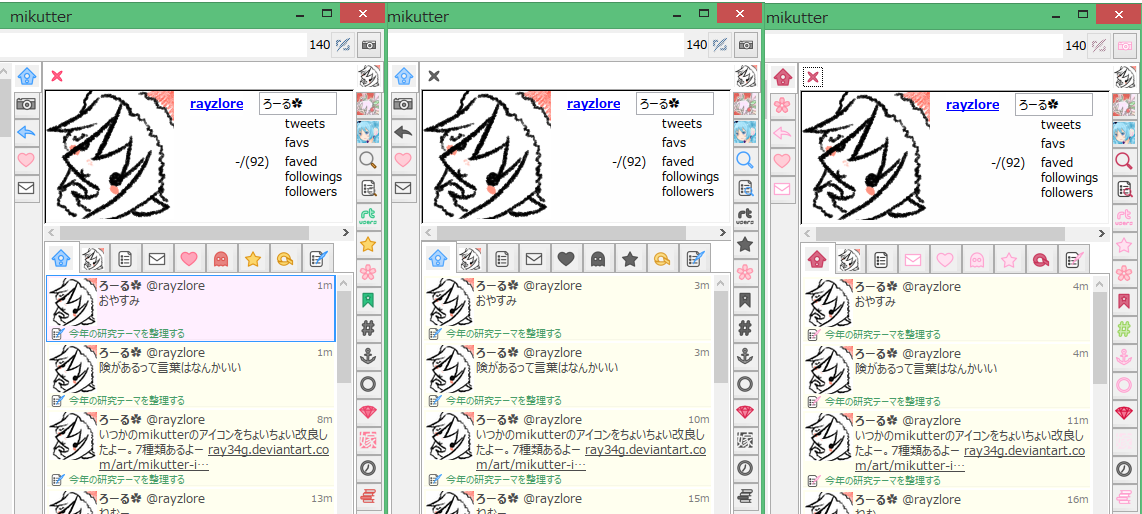The image size is (1142, 514).
Task: Switch to profile's ghost tab in left window
Action: tap(221, 258)
